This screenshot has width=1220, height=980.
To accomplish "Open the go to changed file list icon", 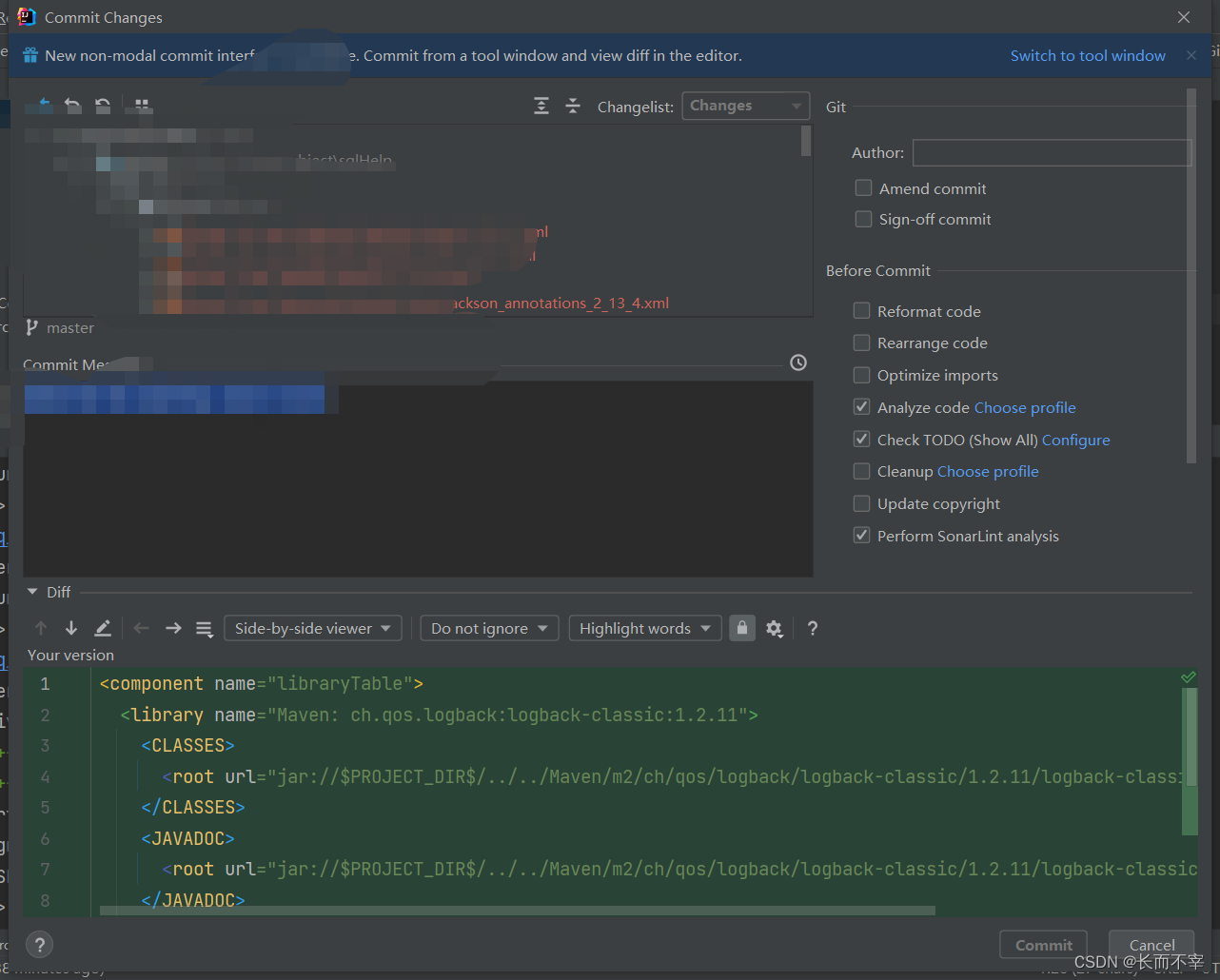I will 204,628.
